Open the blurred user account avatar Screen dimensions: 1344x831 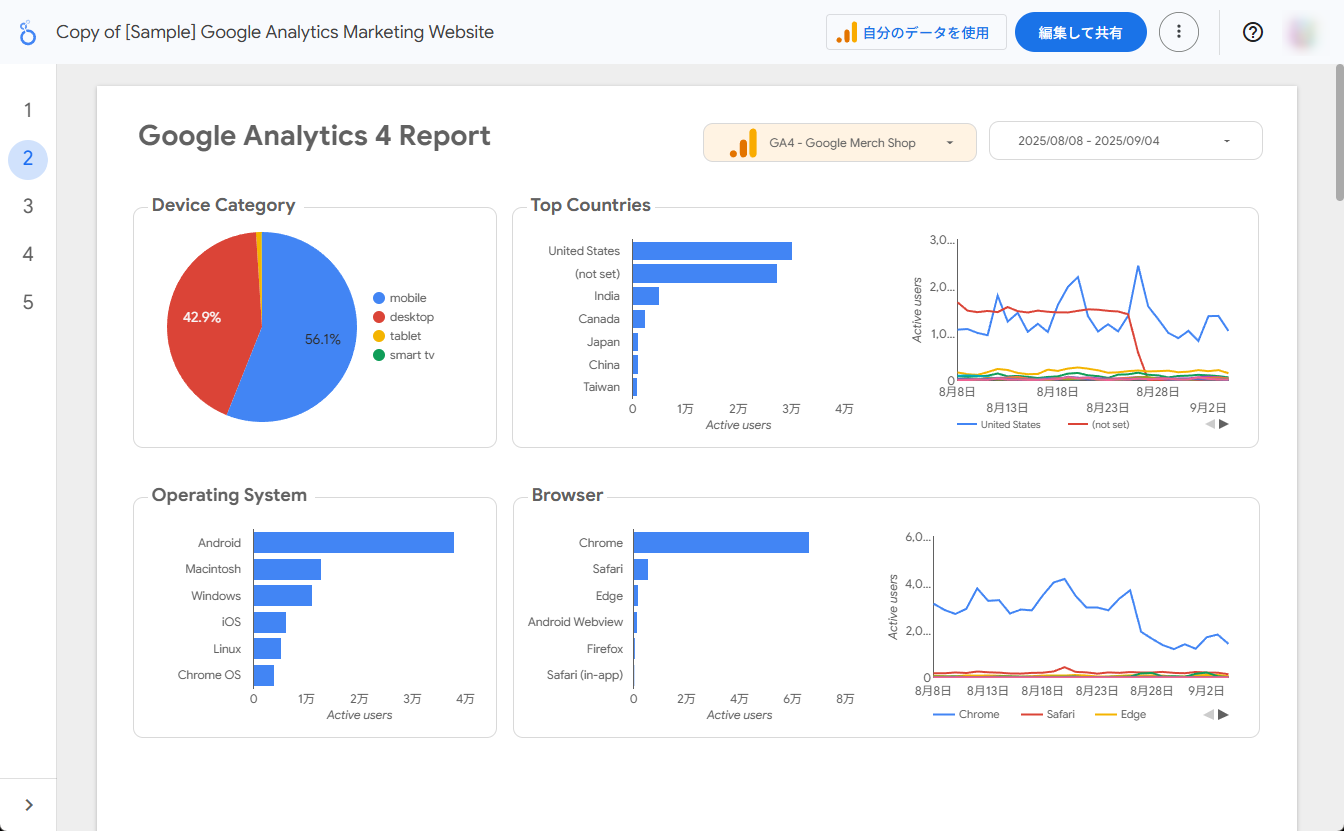coord(1303,32)
